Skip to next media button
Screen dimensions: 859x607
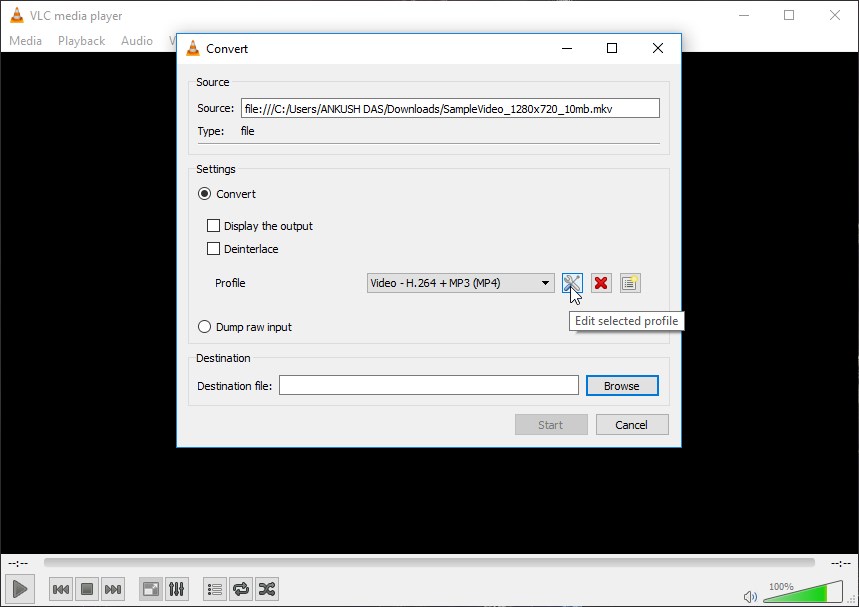tap(113, 589)
